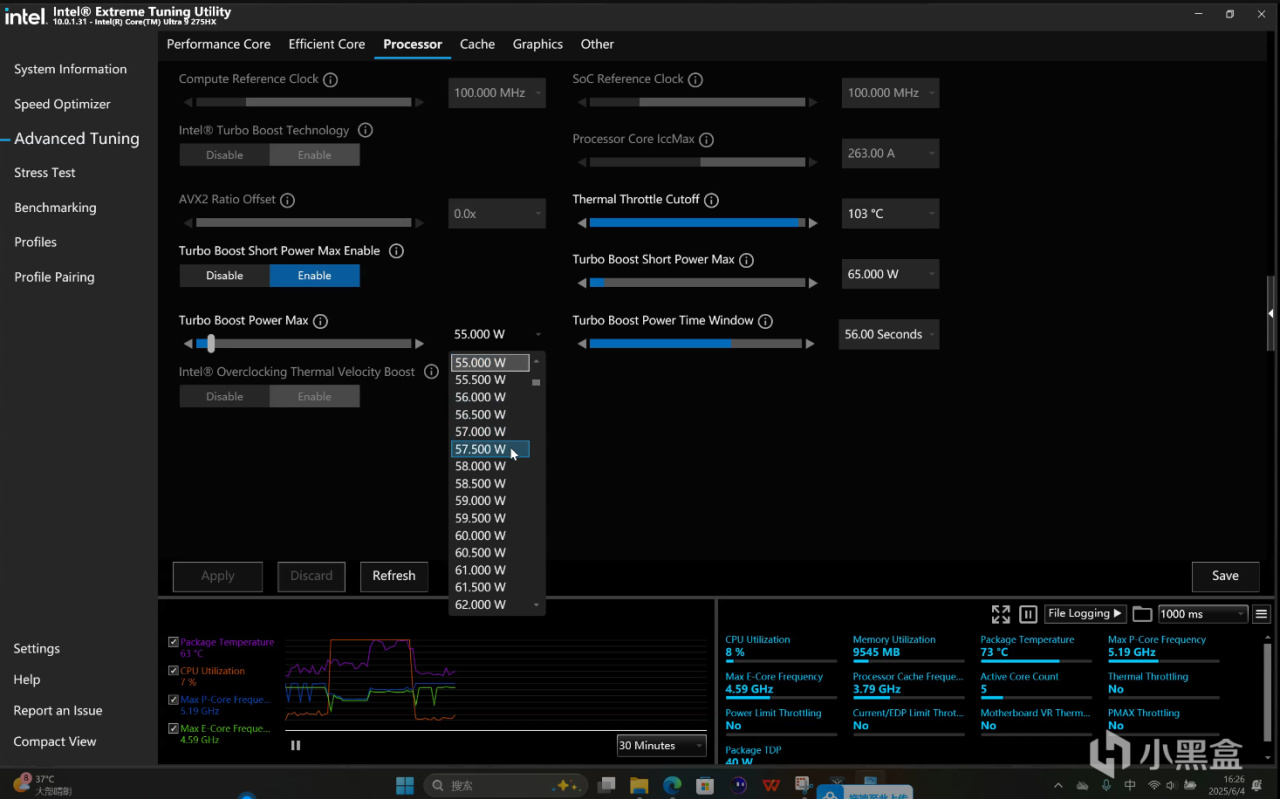Open Thermal Throttle Cutoff info icon
Screen dimensions: 1280x799
tap(711, 200)
